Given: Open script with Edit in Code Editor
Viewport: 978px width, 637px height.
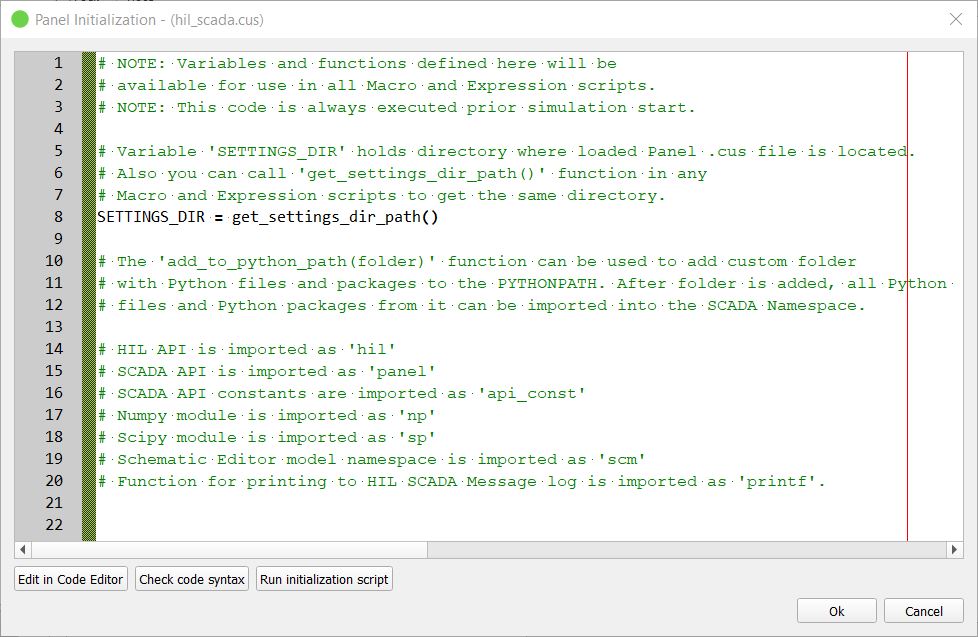Looking at the screenshot, I should point(71,579).
